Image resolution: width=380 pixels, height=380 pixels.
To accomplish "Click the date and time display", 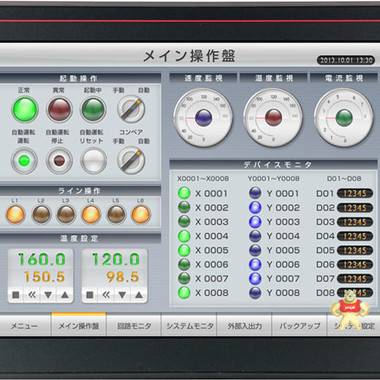I will [x=346, y=60].
